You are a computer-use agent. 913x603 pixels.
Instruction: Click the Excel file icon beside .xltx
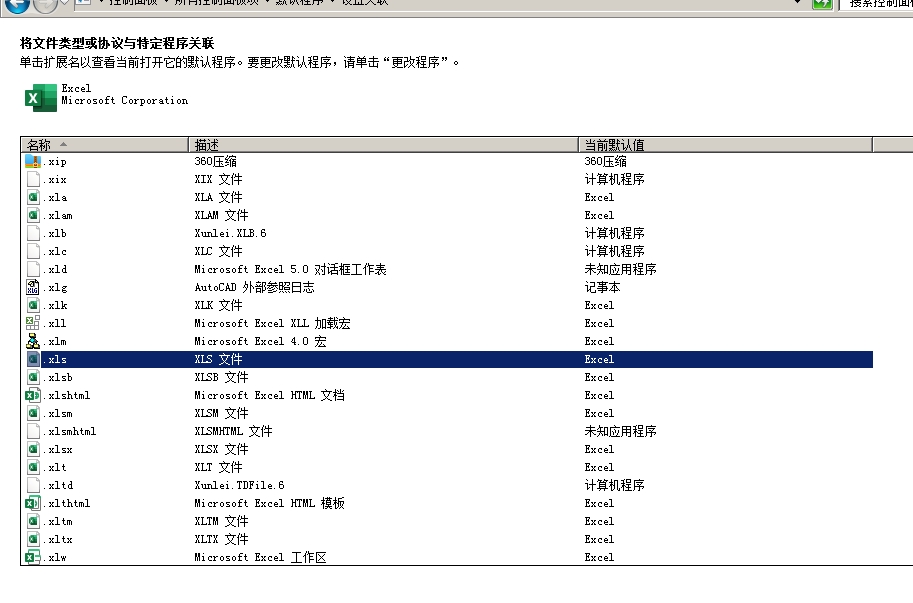tap(33, 540)
